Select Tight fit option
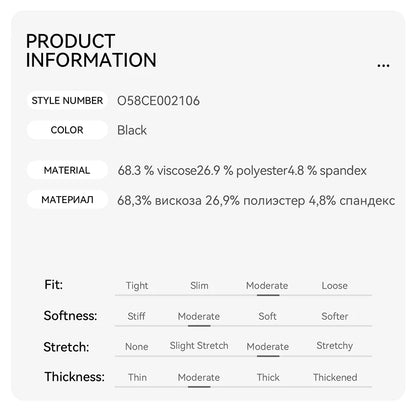This screenshot has width=416, height=416. [137, 286]
